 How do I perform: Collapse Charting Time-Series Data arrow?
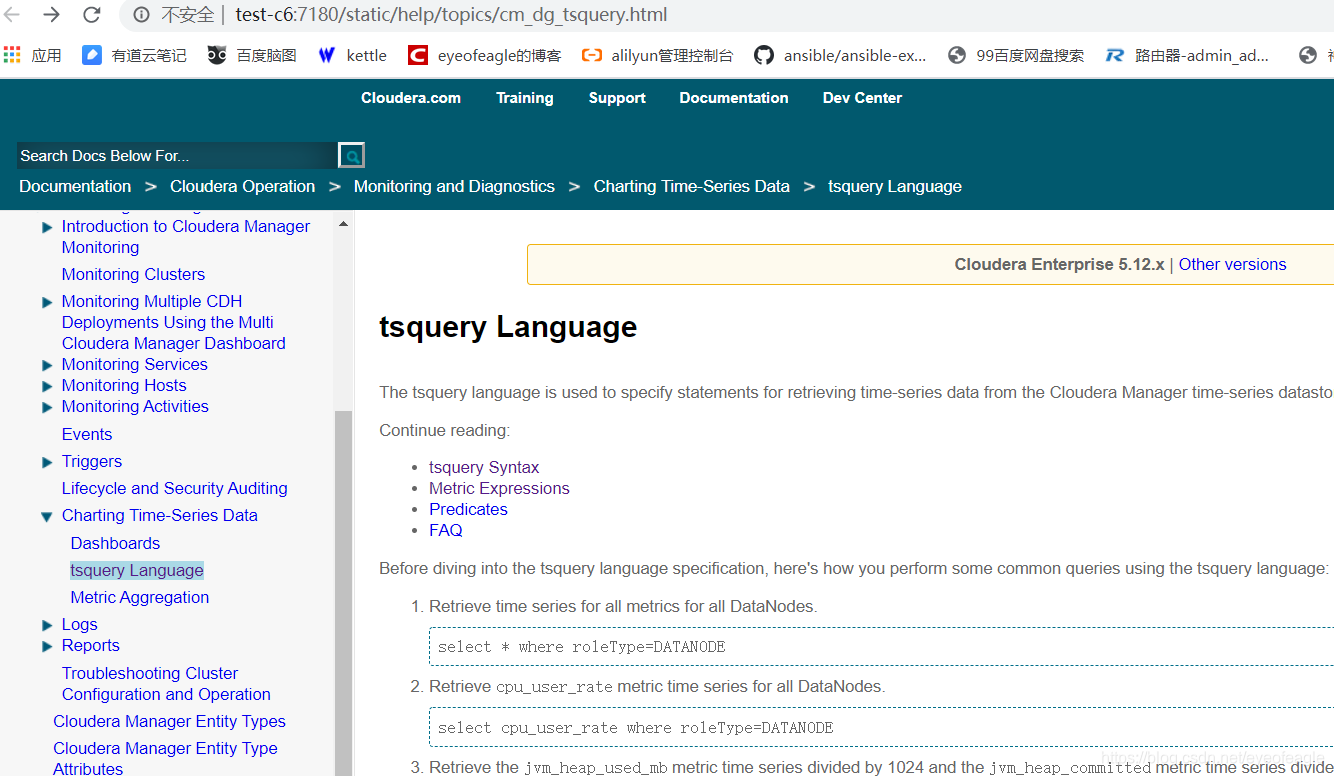[47, 517]
